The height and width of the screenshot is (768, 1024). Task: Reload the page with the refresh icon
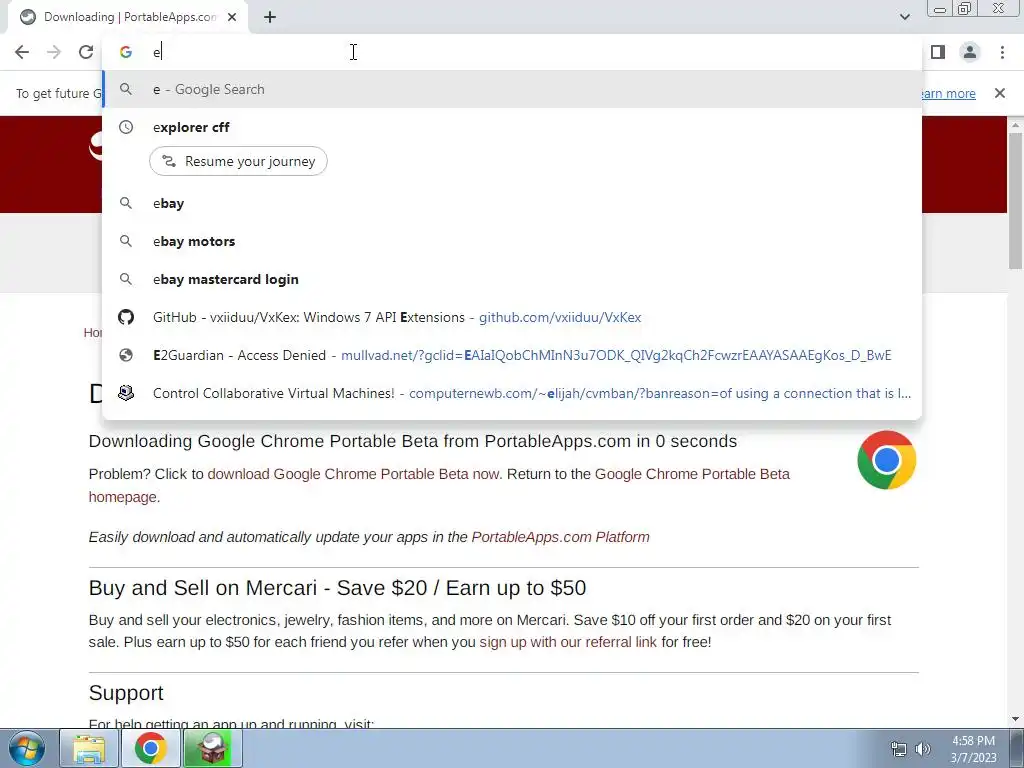click(x=86, y=52)
